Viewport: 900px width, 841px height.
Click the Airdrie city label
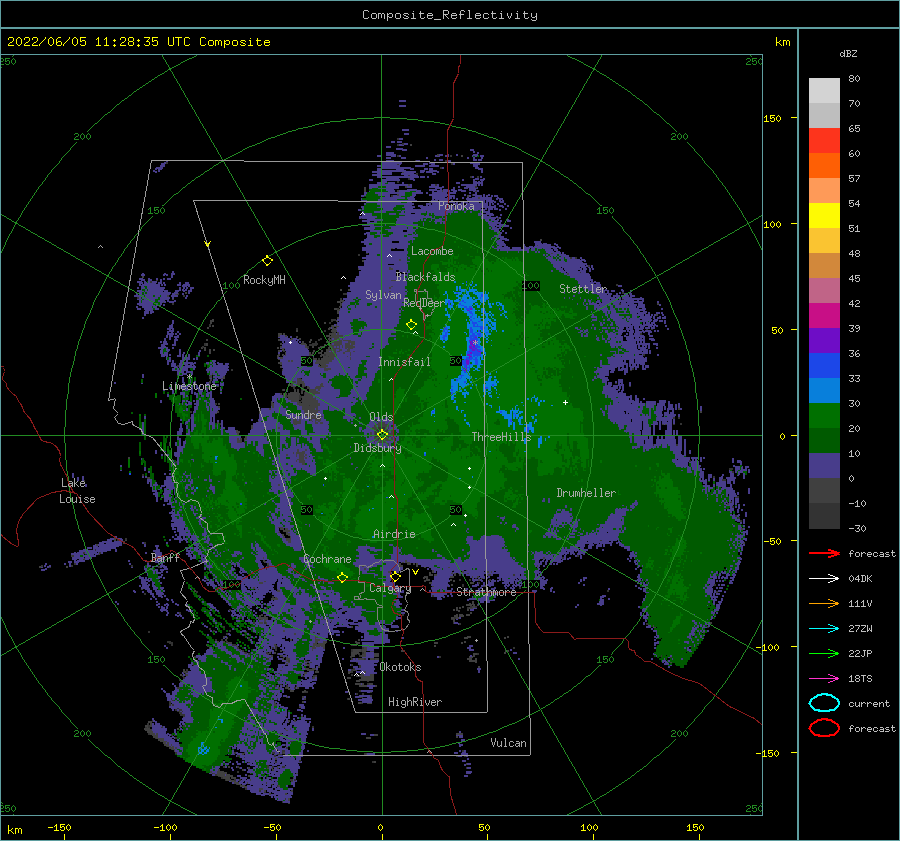pyautogui.click(x=394, y=534)
